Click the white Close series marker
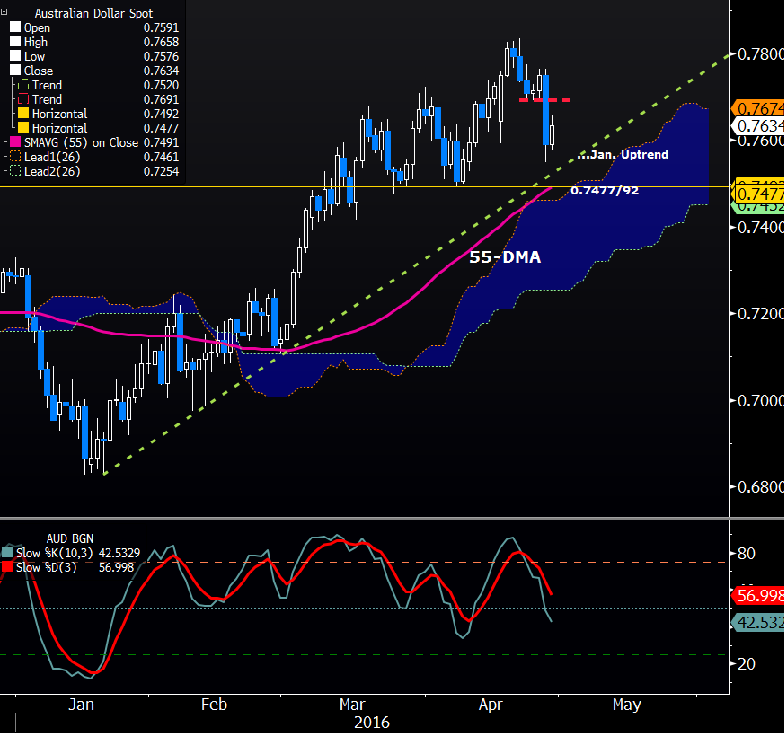The image size is (784, 733). pos(15,71)
